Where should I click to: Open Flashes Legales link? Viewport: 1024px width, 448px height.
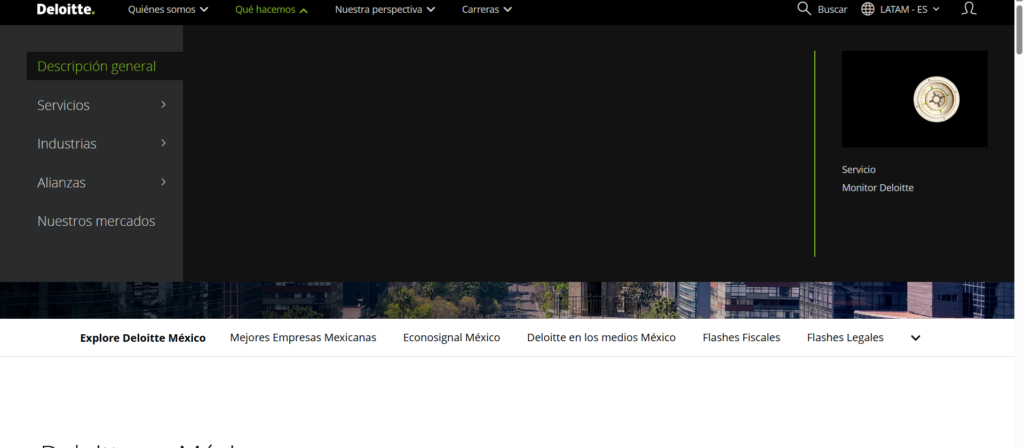coord(845,338)
